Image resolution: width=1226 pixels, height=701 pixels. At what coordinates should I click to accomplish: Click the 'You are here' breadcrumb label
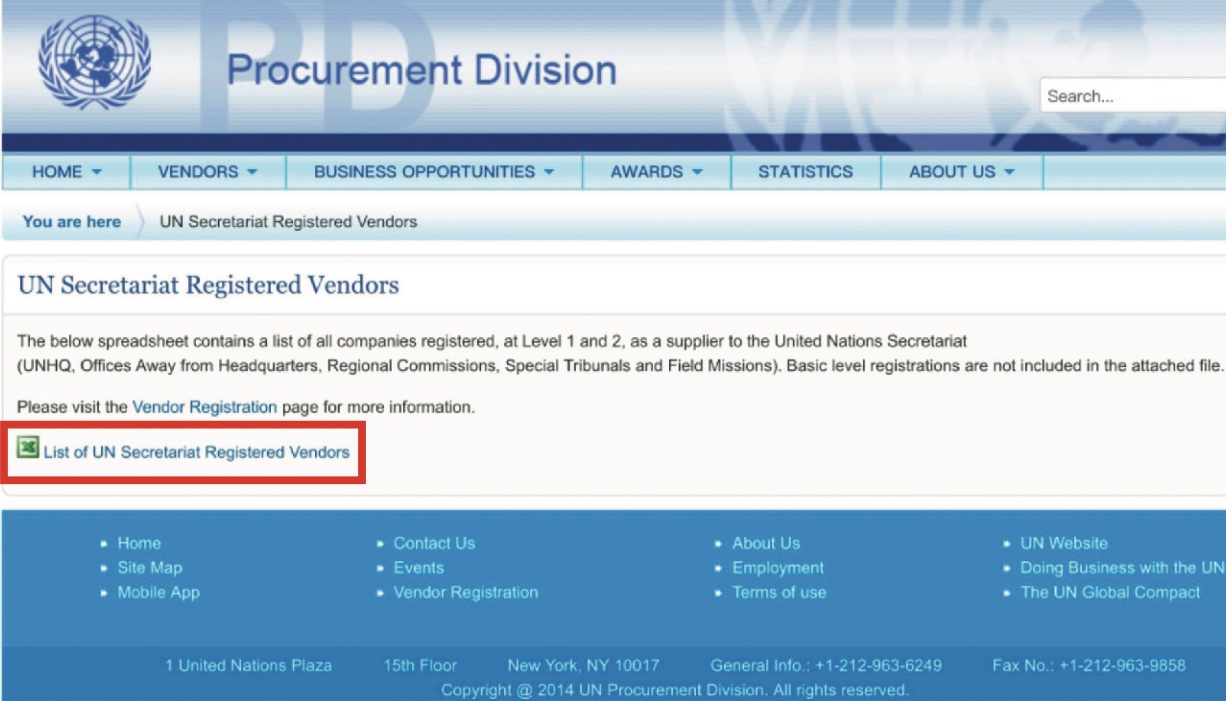[x=71, y=222]
